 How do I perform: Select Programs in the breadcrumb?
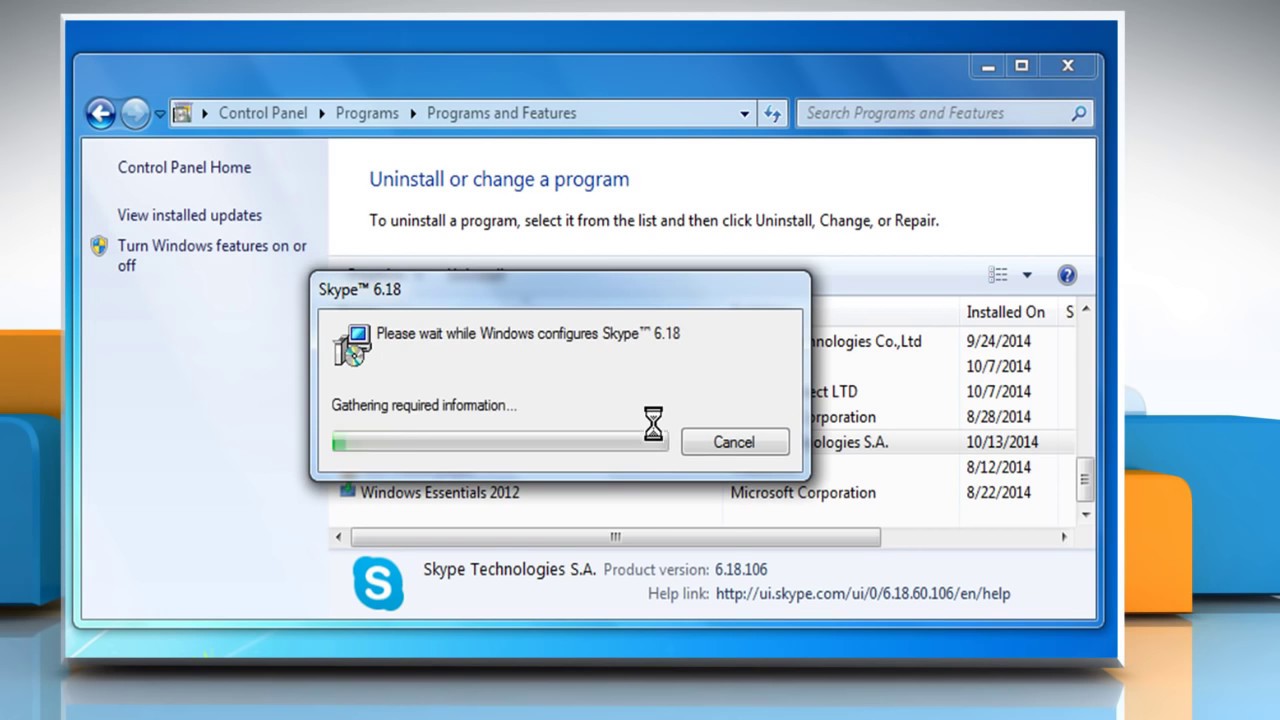[x=367, y=113]
